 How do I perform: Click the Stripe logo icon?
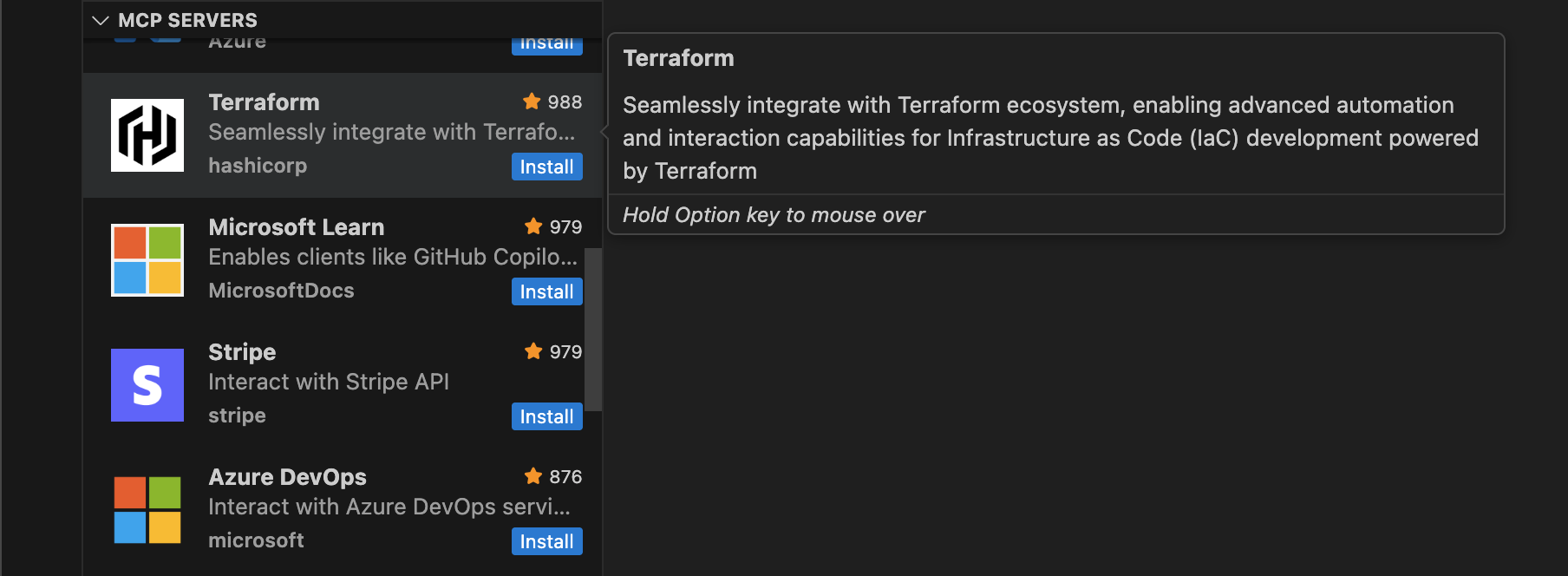[147, 385]
